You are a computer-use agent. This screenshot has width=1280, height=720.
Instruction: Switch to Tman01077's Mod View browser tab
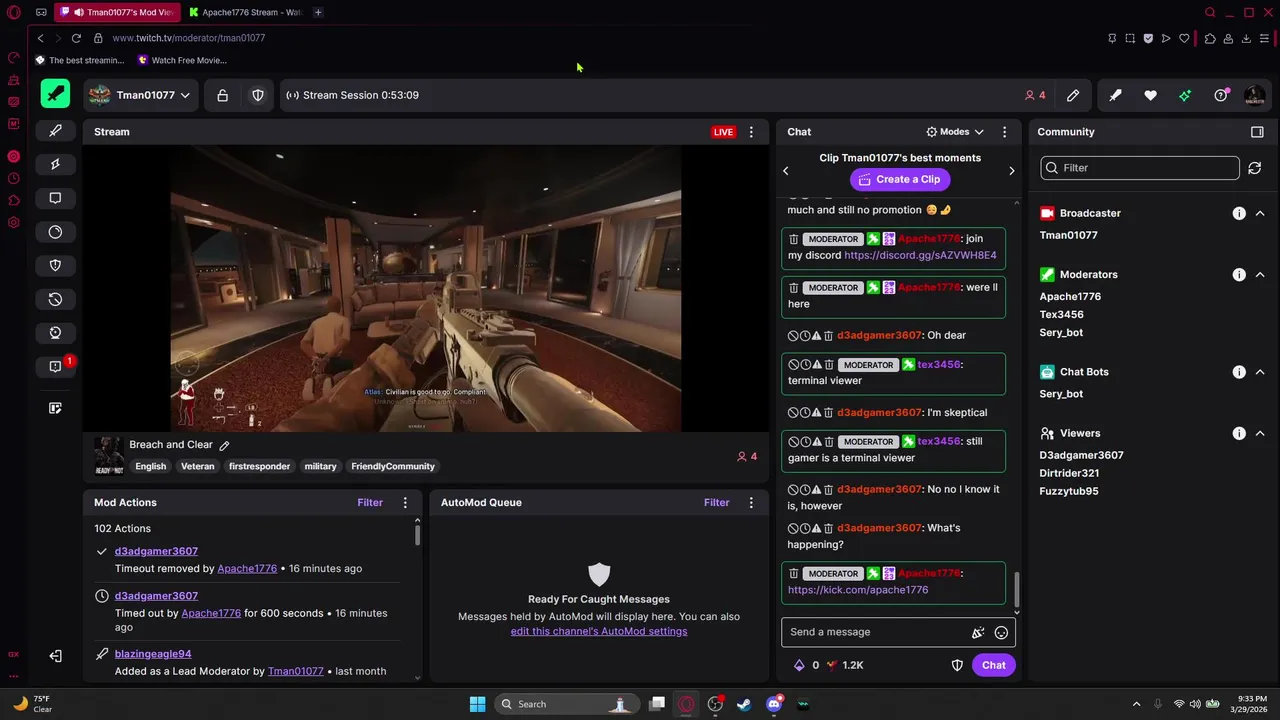click(x=117, y=12)
